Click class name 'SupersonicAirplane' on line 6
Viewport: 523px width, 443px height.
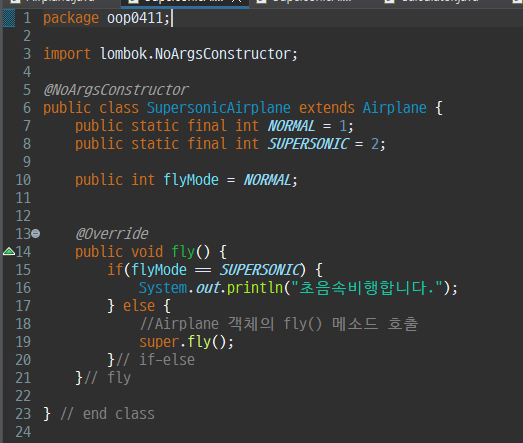[218, 108]
